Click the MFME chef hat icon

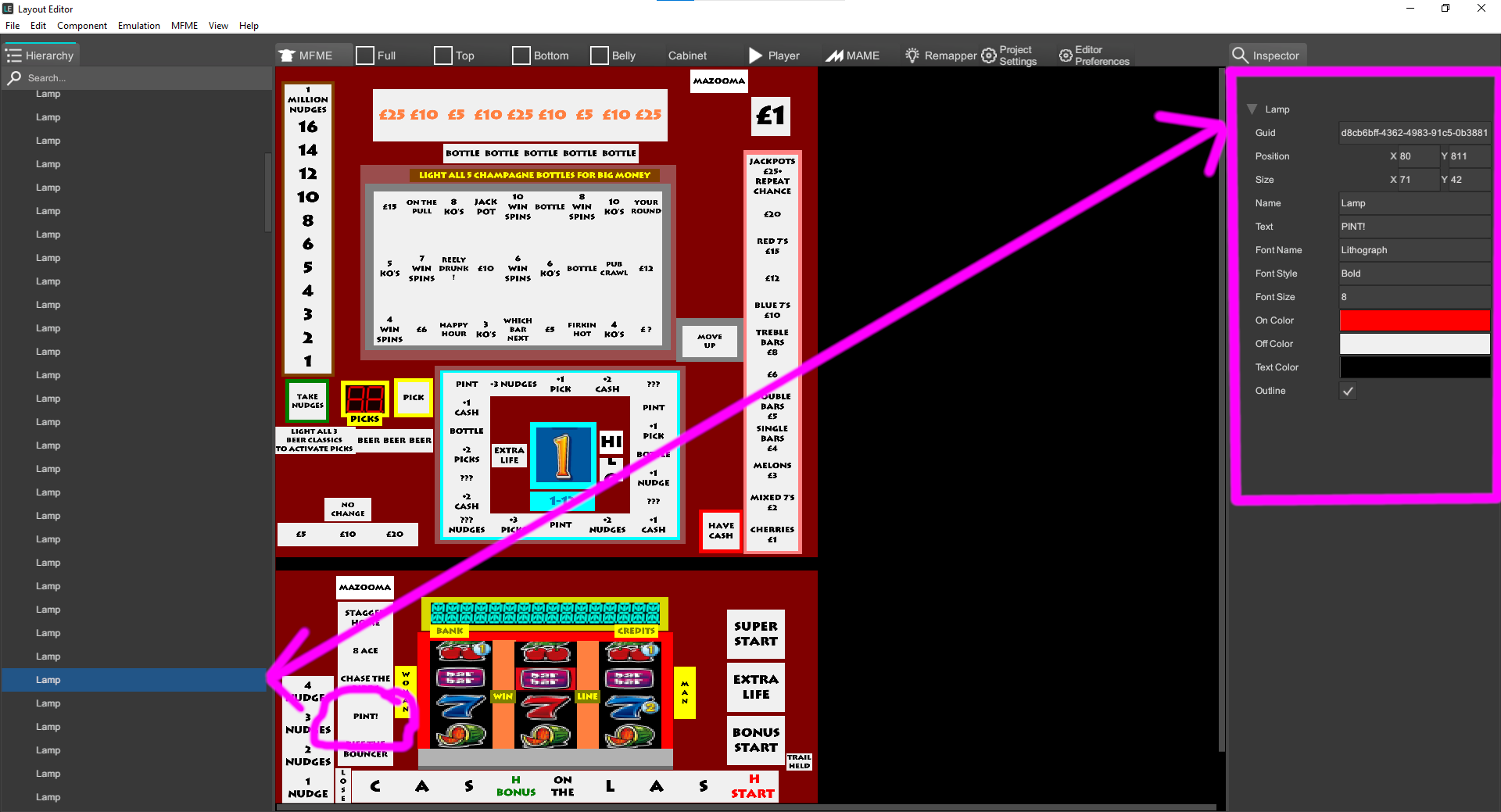point(287,55)
